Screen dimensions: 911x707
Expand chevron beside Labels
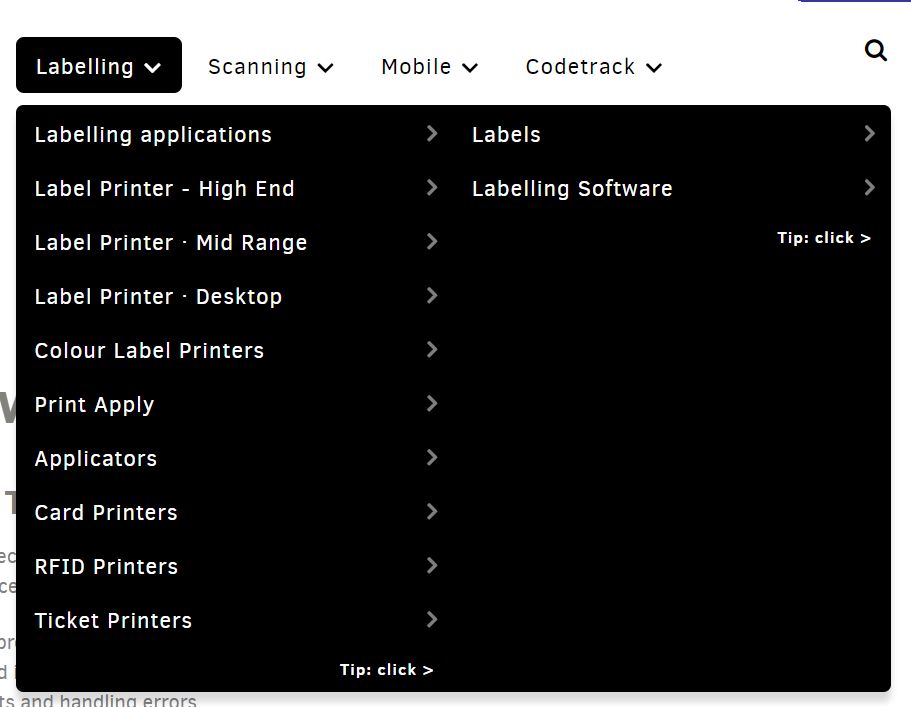click(x=869, y=134)
